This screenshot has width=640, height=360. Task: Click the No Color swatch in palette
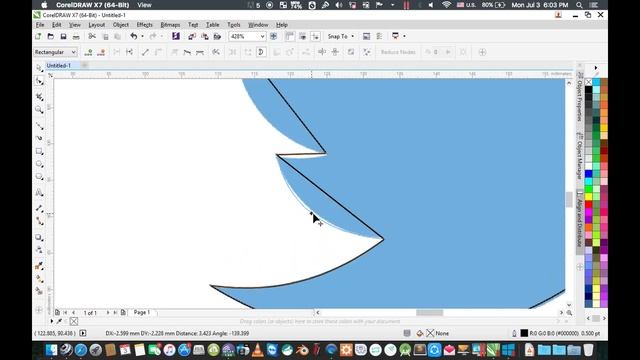[x=589, y=82]
